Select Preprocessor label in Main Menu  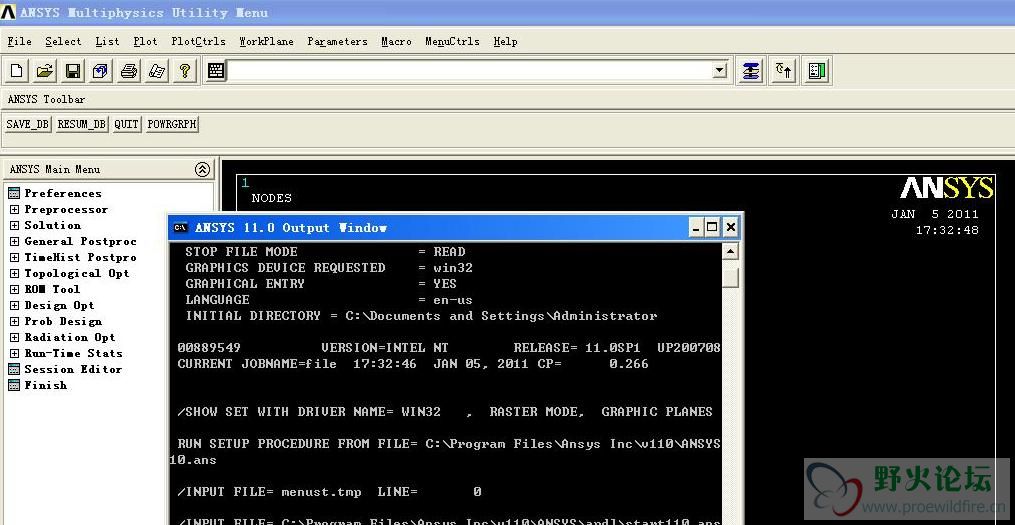coord(66,209)
